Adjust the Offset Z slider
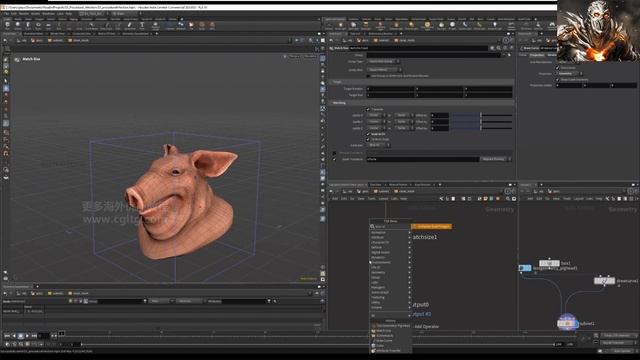This screenshot has width=640, height=360. [x=481, y=128]
